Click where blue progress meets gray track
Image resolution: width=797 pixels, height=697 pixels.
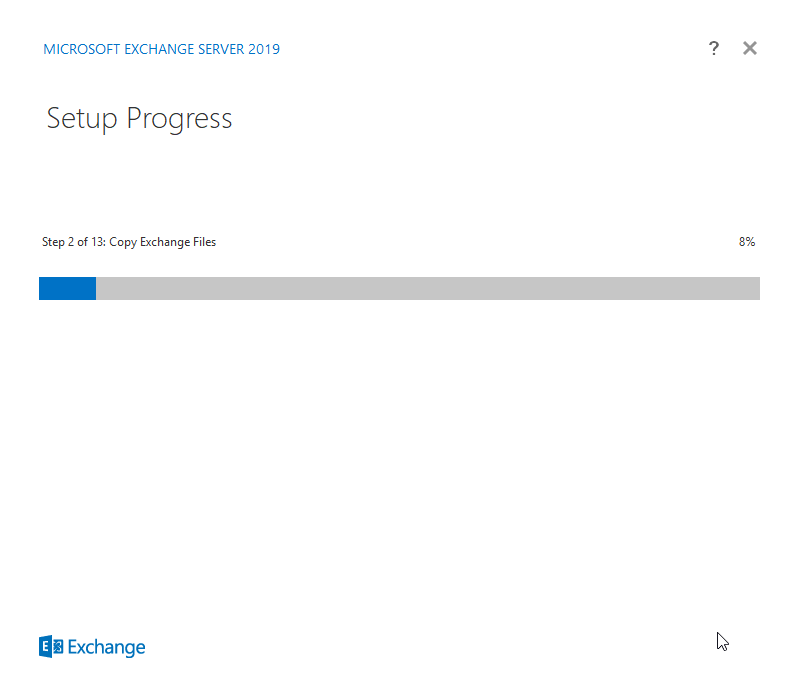(x=96, y=288)
